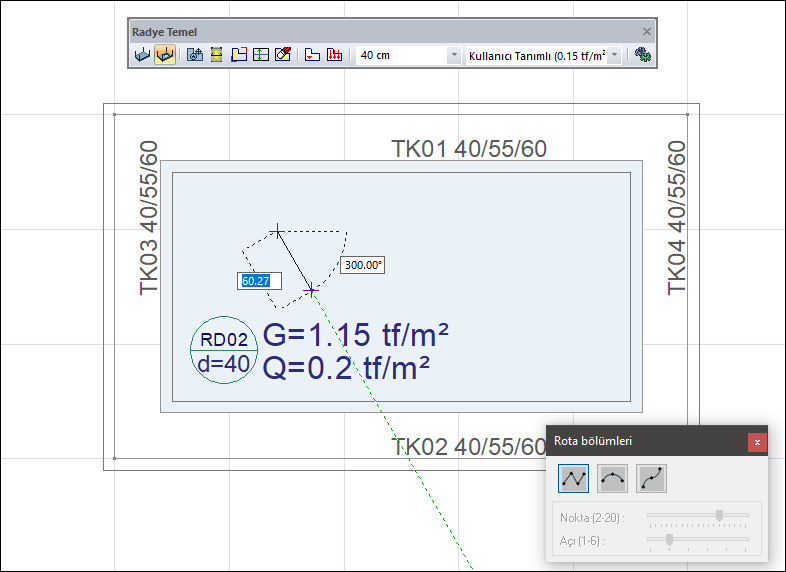Click the 300.00° angle value box
786x572 pixels.
coord(363,265)
